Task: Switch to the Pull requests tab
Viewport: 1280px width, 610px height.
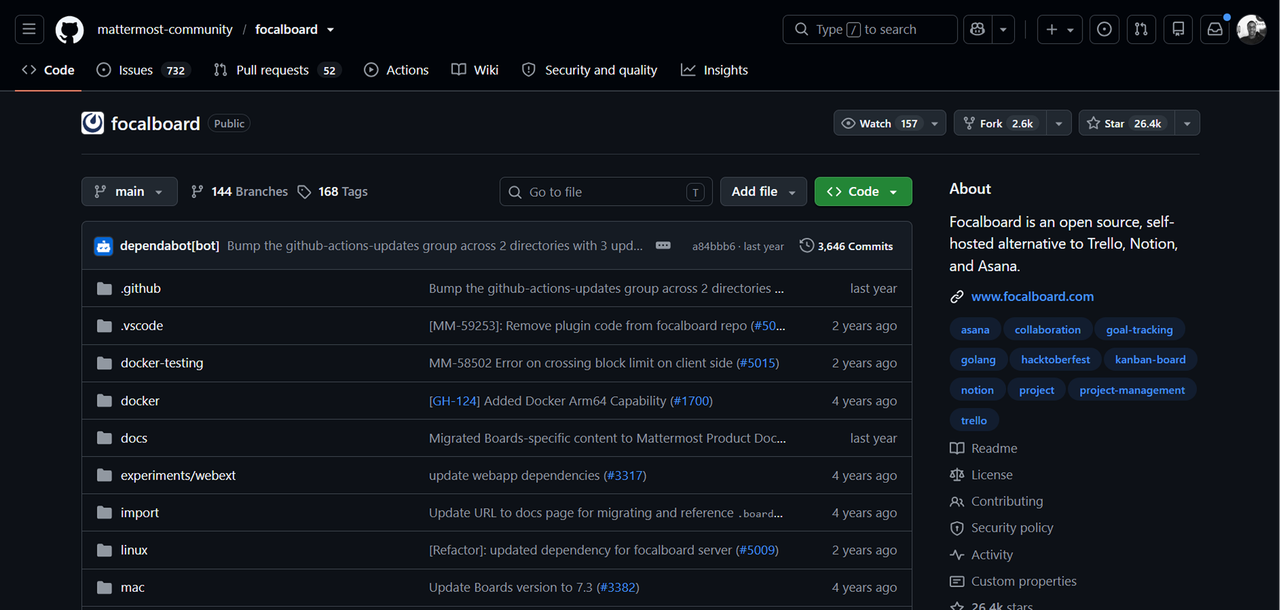Action: [x=277, y=70]
